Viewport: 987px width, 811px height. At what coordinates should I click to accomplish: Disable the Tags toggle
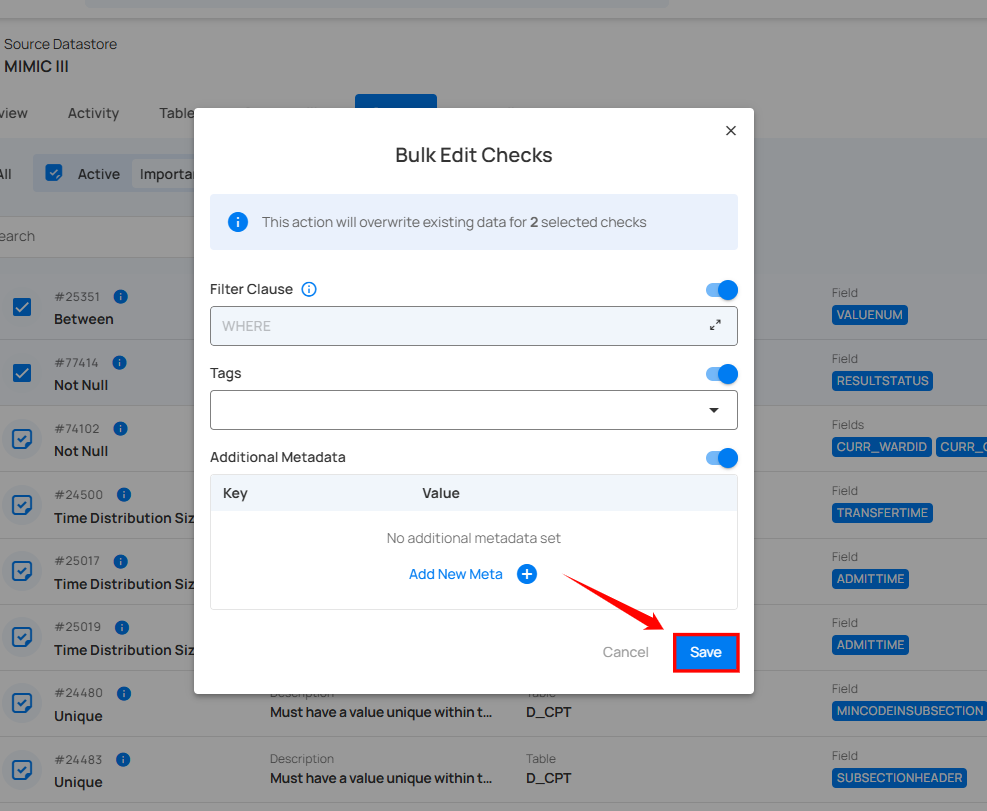721,374
